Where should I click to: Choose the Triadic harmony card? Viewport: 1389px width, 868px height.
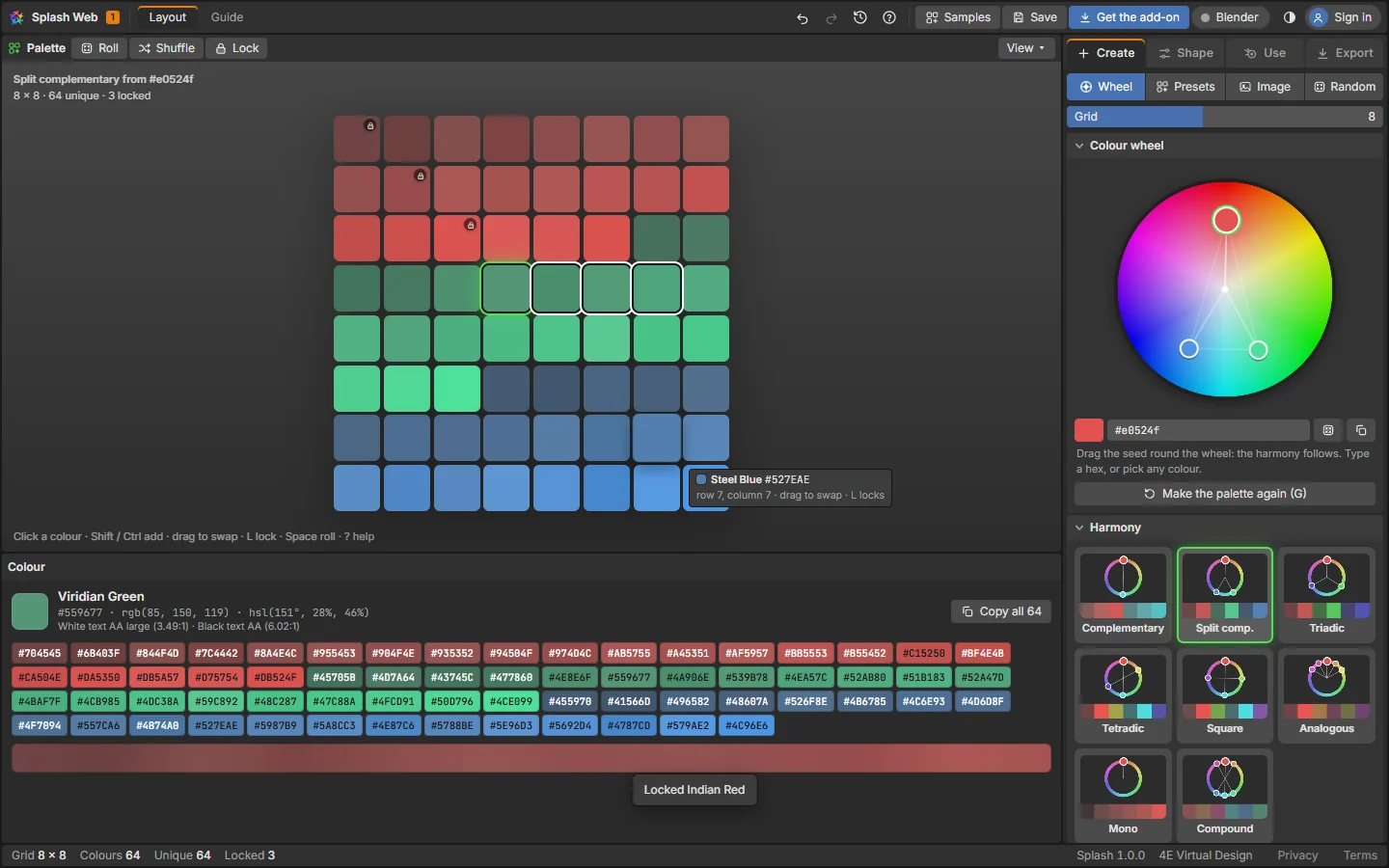pos(1326,595)
